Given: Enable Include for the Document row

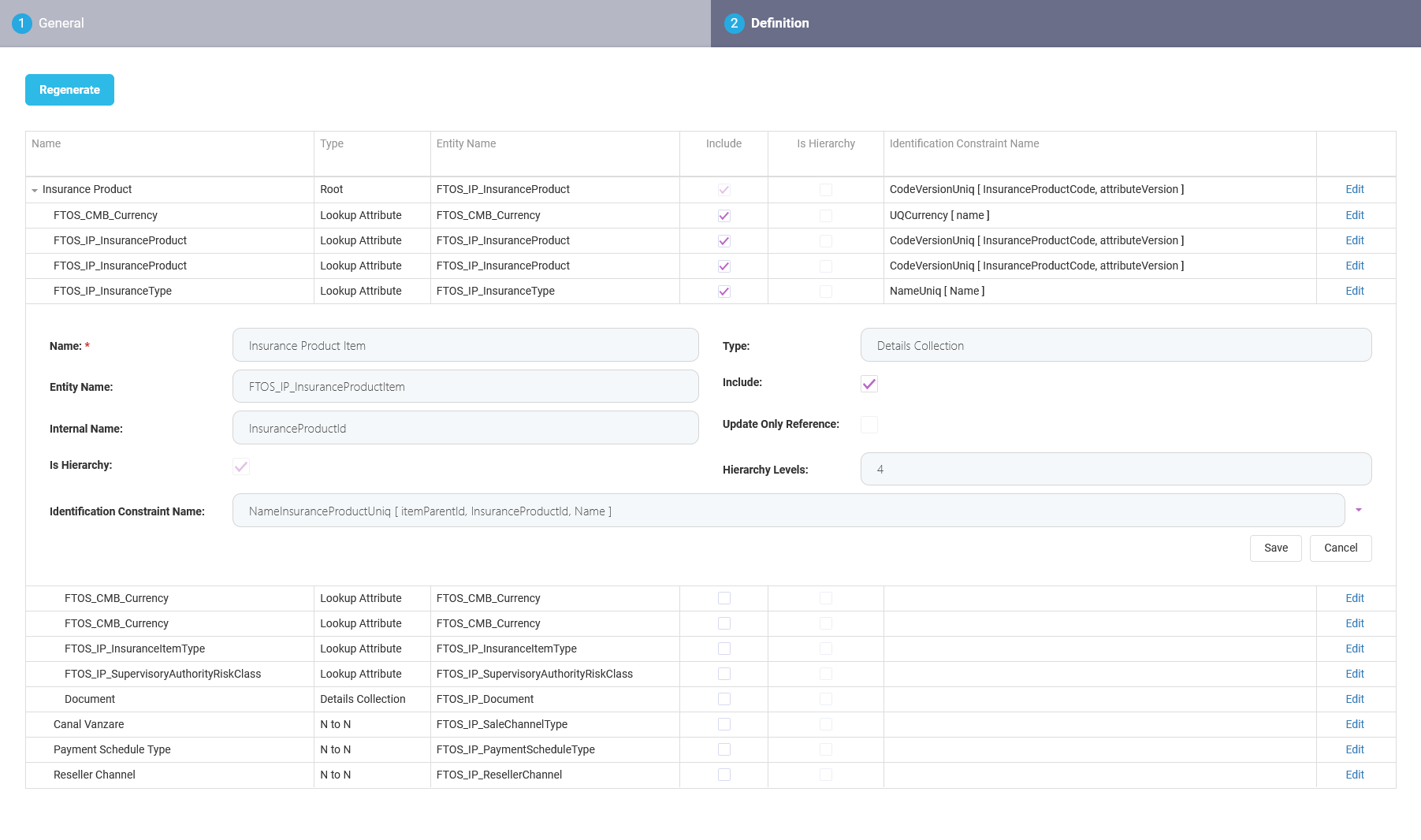Looking at the screenshot, I should click(x=724, y=698).
